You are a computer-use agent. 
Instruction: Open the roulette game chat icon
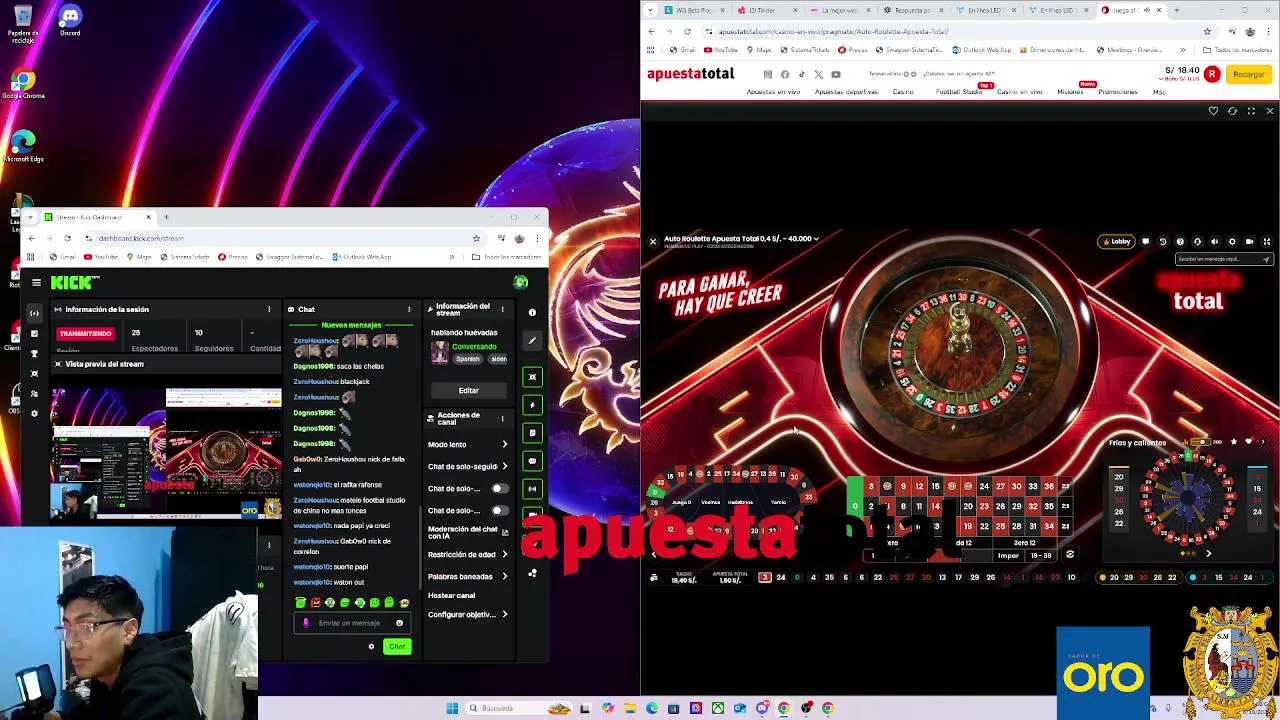point(1146,241)
